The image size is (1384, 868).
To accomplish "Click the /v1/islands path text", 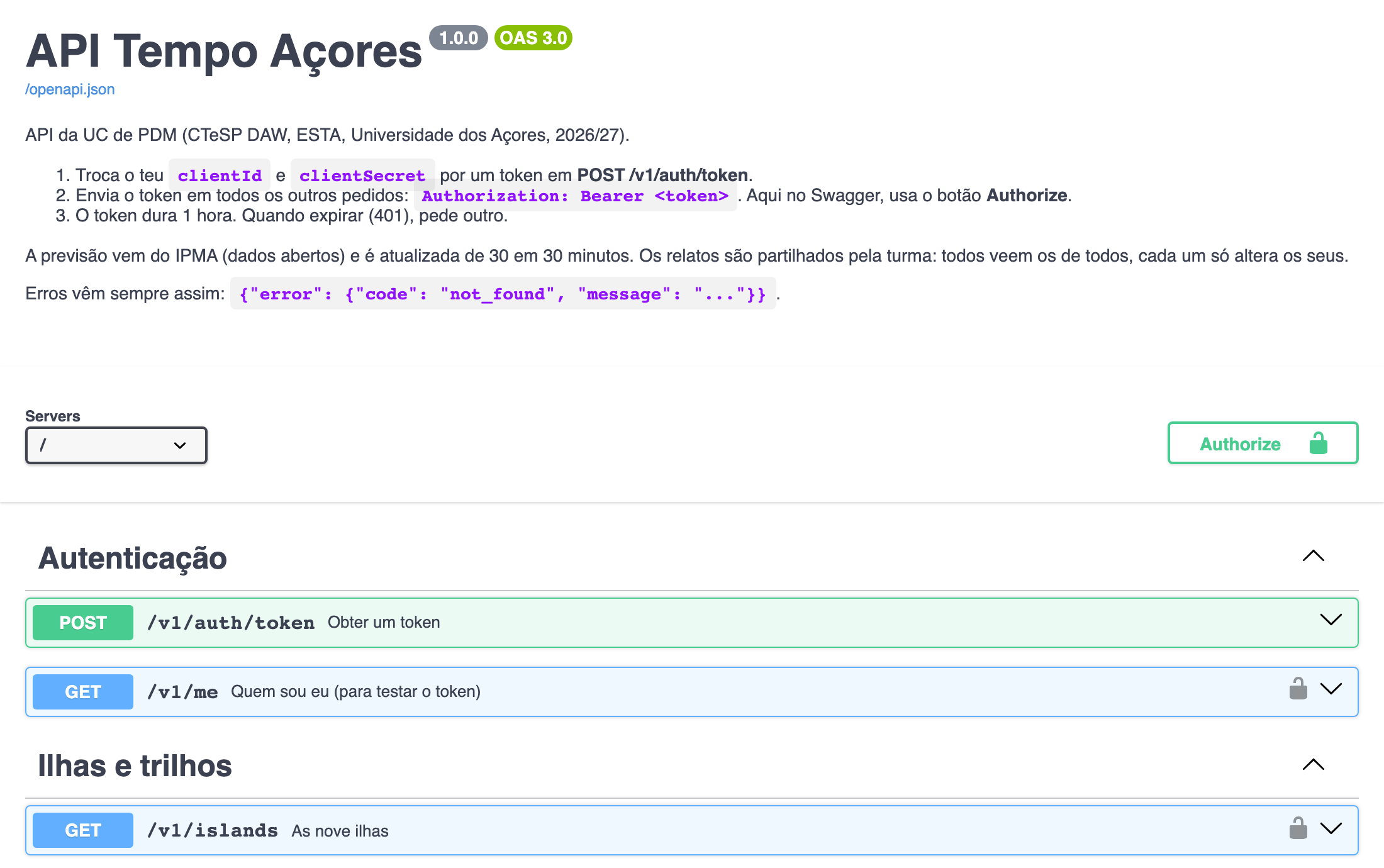I will pyautogui.click(x=213, y=830).
